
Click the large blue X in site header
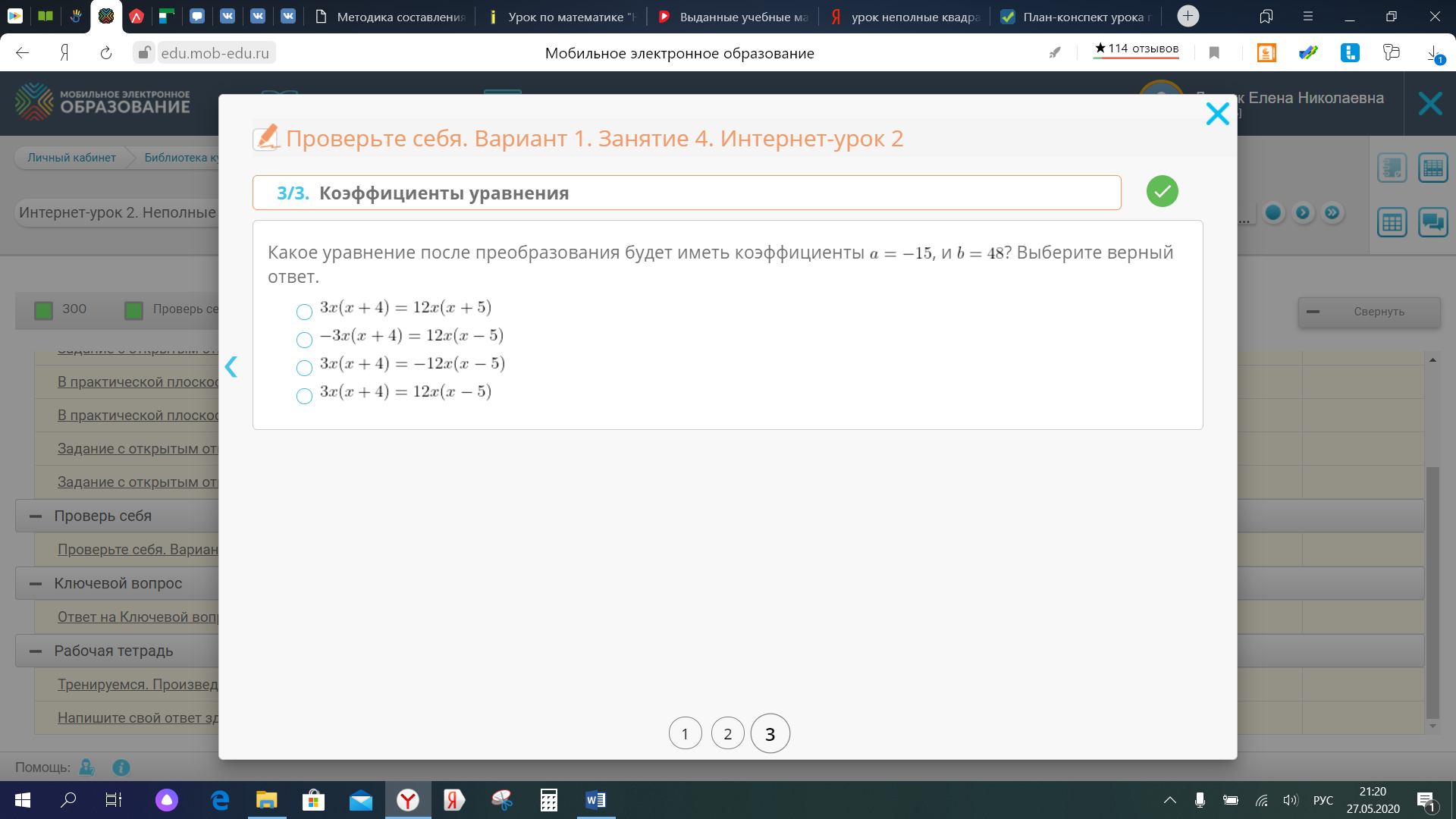coord(1429,103)
